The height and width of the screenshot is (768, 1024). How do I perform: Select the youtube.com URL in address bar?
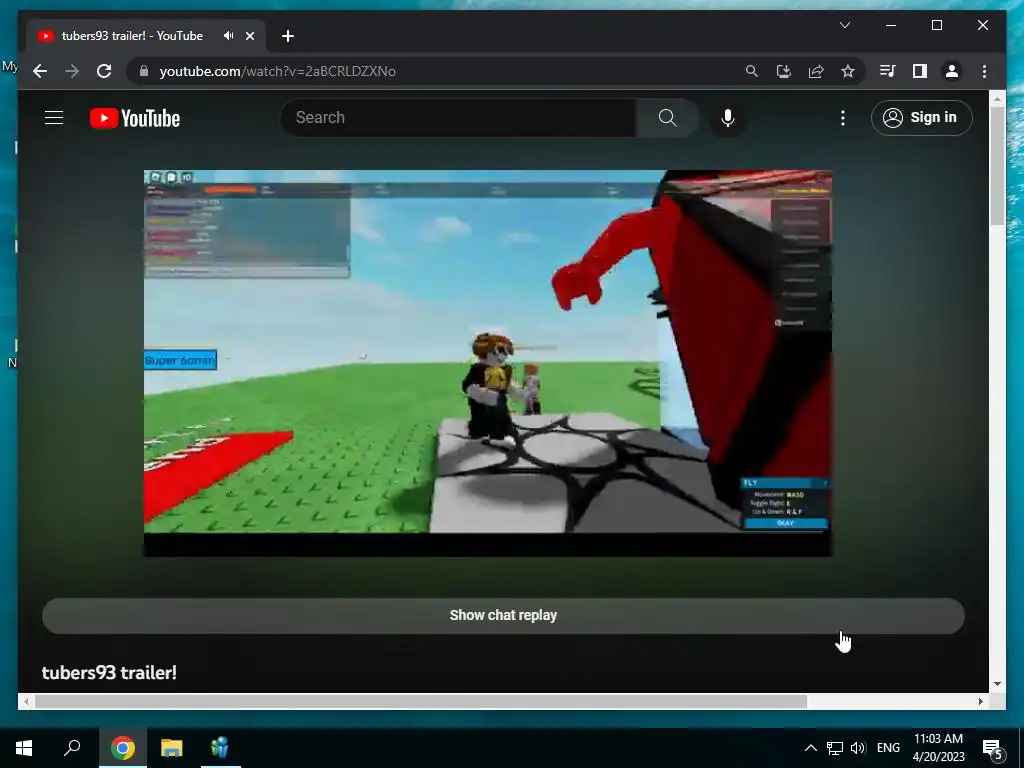coord(278,71)
